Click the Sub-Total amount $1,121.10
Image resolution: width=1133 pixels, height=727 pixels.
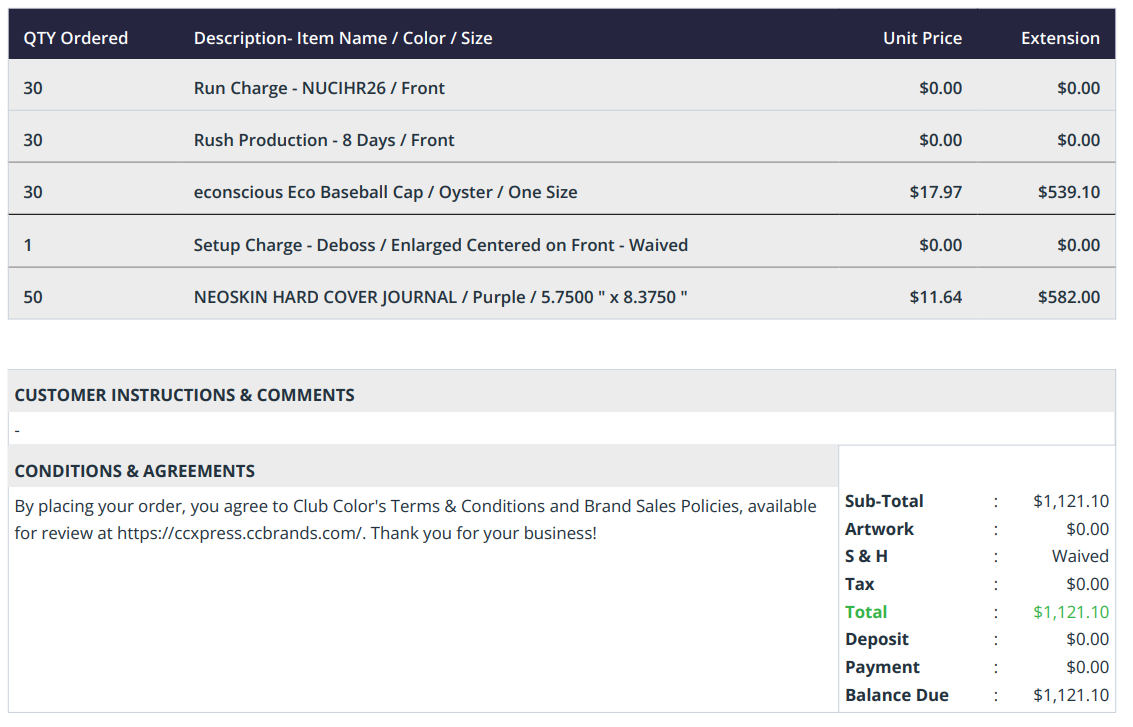[1071, 501]
